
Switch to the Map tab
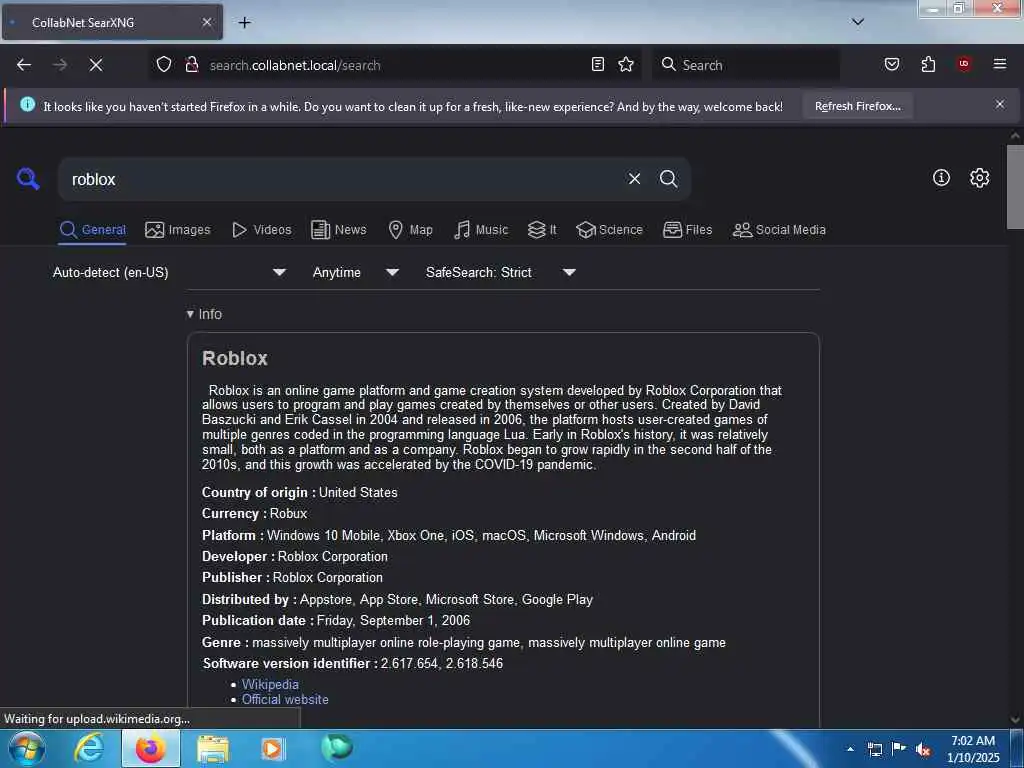[x=410, y=230]
